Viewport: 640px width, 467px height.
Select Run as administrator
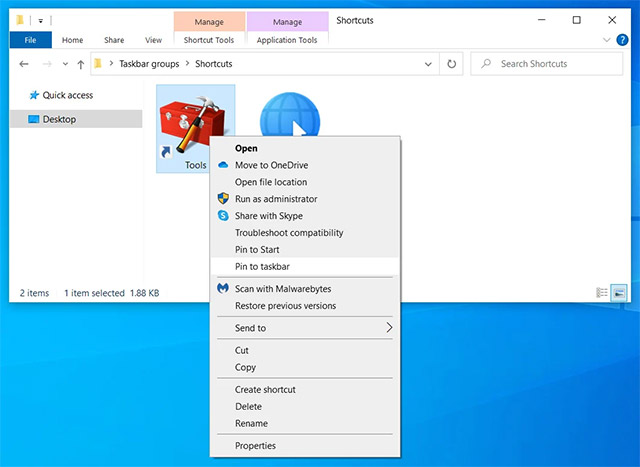[x=276, y=199]
